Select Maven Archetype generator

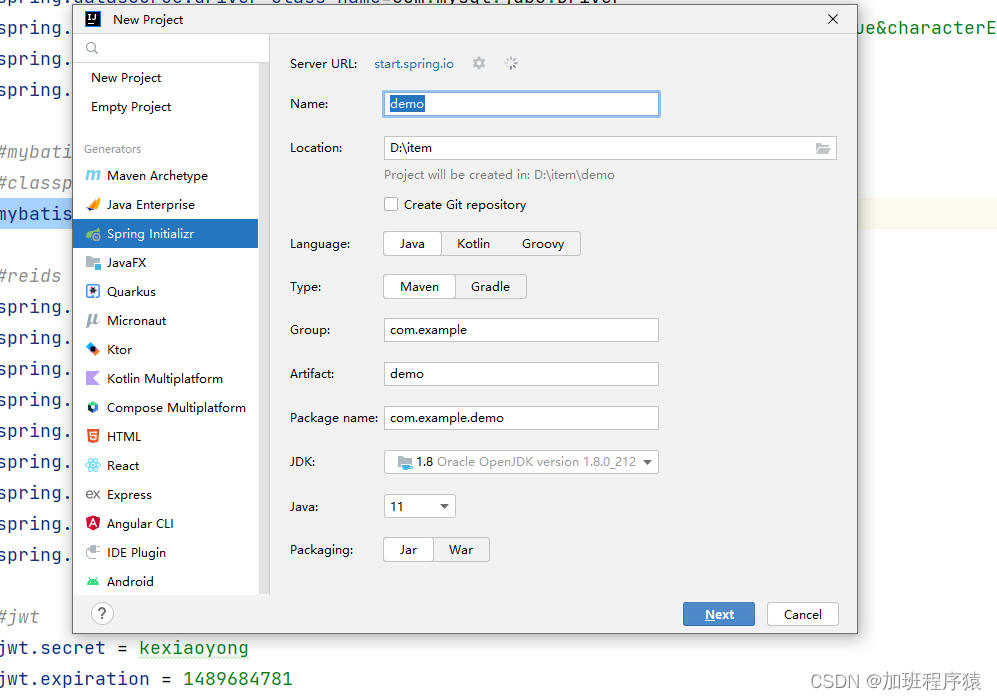165,175
